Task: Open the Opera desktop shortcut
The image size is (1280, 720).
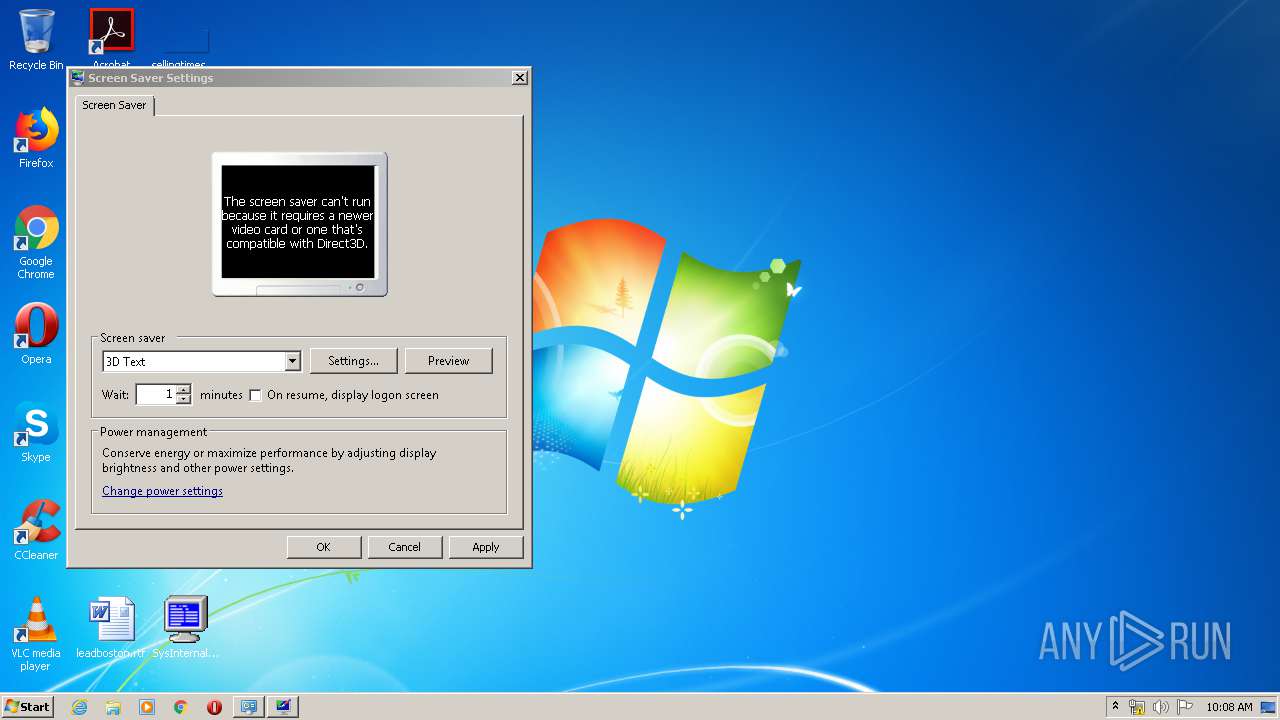Action: [x=36, y=334]
